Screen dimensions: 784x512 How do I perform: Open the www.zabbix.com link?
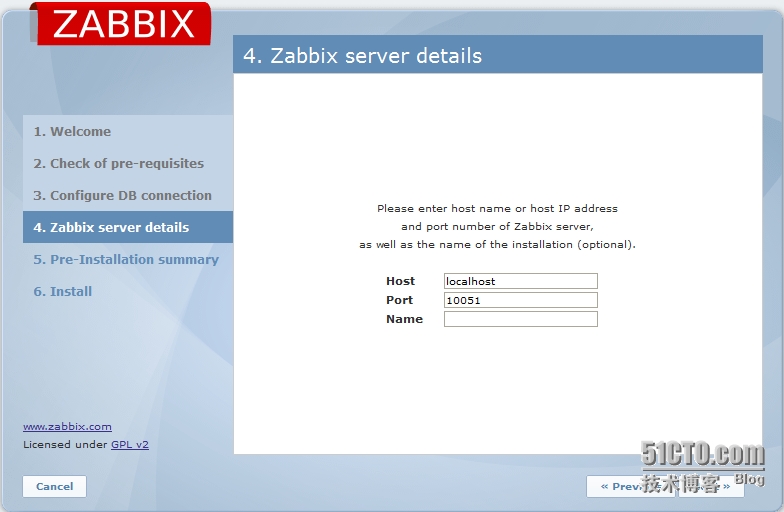pyautogui.click(x=68, y=426)
